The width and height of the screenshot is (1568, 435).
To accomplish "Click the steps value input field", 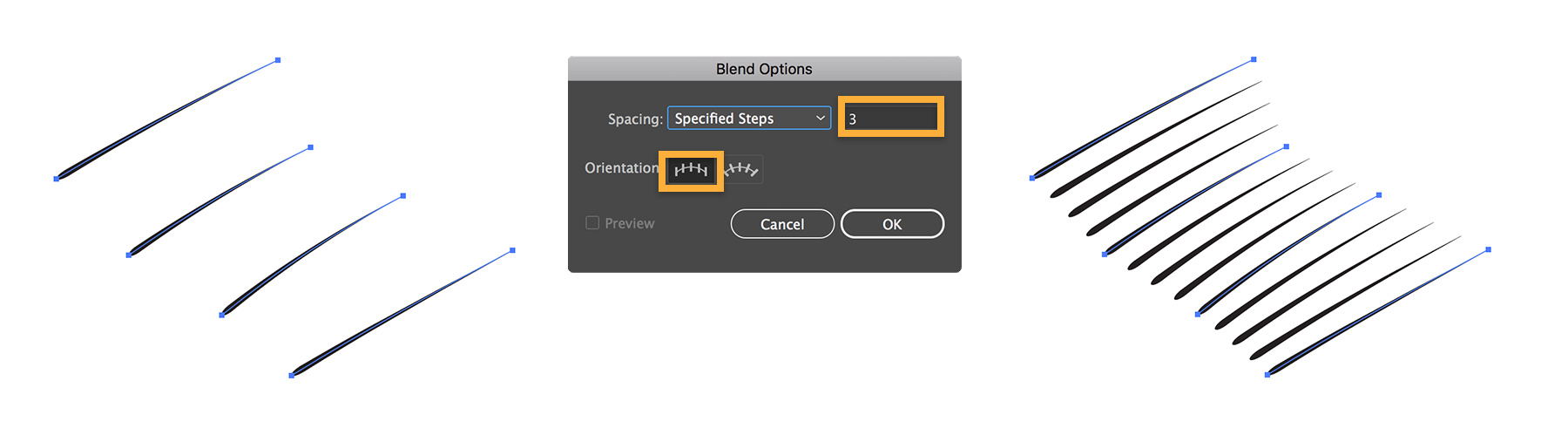I will [x=891, y=119].
